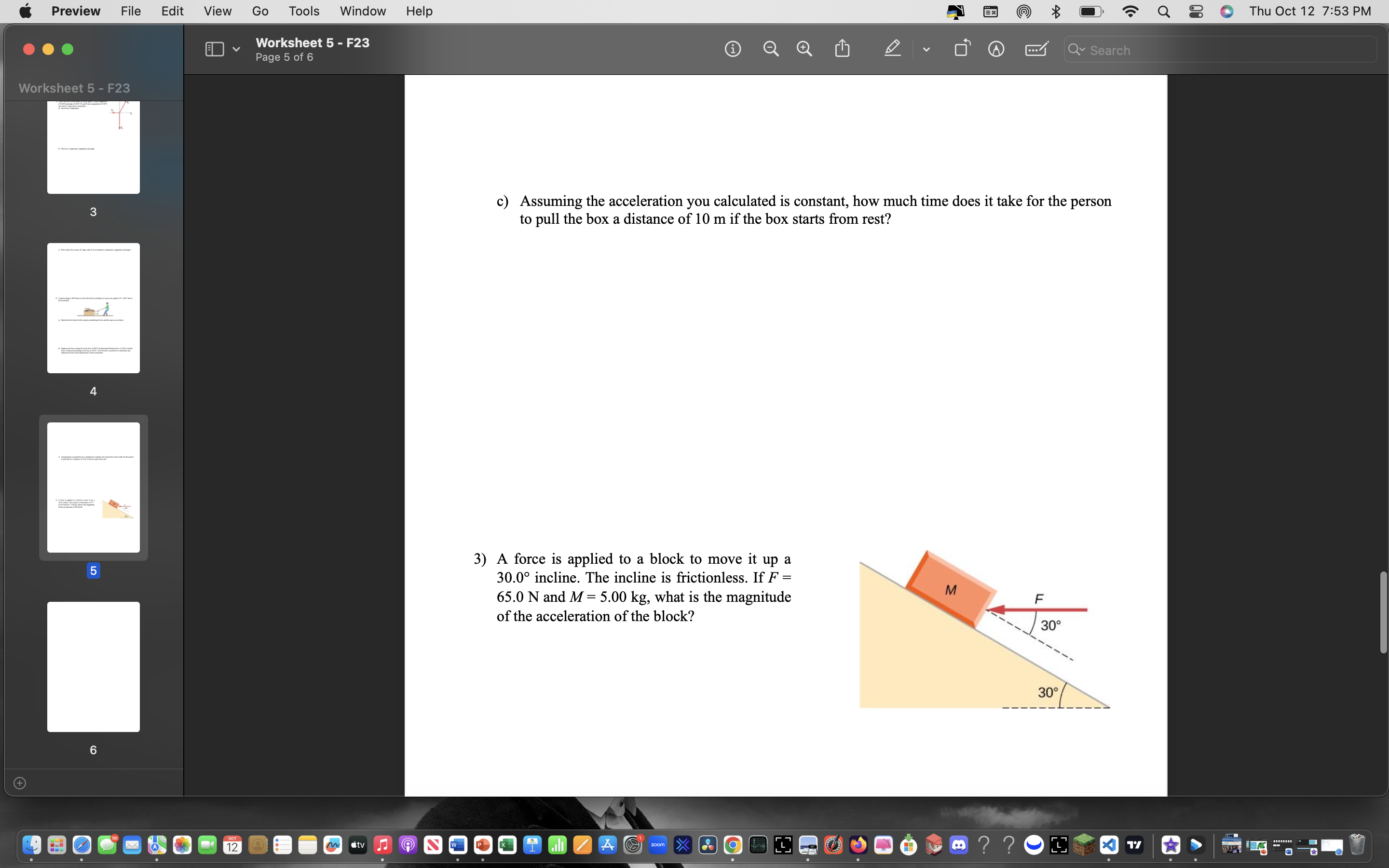
Task: Open the Share button in toolbar
Action: pyautogui.click(x=842, y=49)
